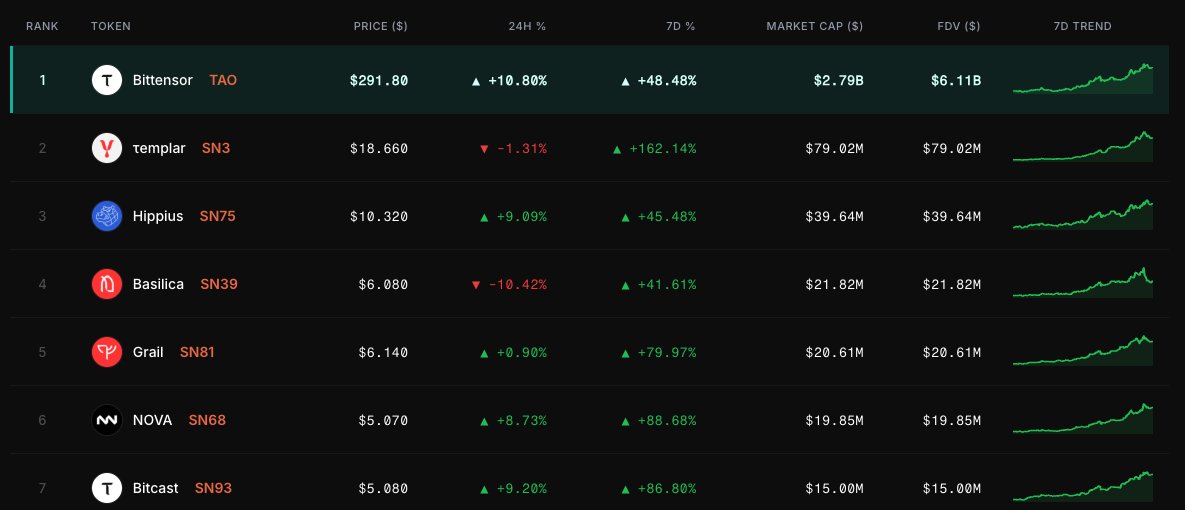The width and height of the screenshot is (1185, 510).
Task: Open NOVA 7D trend sparkline chart
Action: click(x=1083, y=419)
